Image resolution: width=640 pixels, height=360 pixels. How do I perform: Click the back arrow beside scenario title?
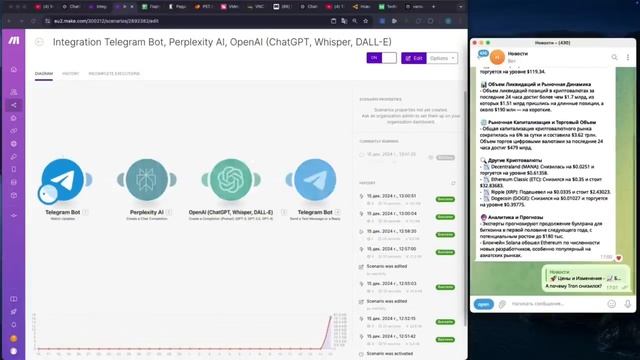tap(39, 42)
